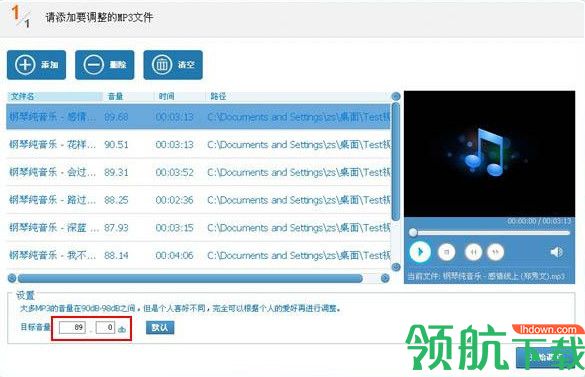Screen dimensions: 585x377
Task: Click the volume value 89.31
Action: [x=116, y=172]
